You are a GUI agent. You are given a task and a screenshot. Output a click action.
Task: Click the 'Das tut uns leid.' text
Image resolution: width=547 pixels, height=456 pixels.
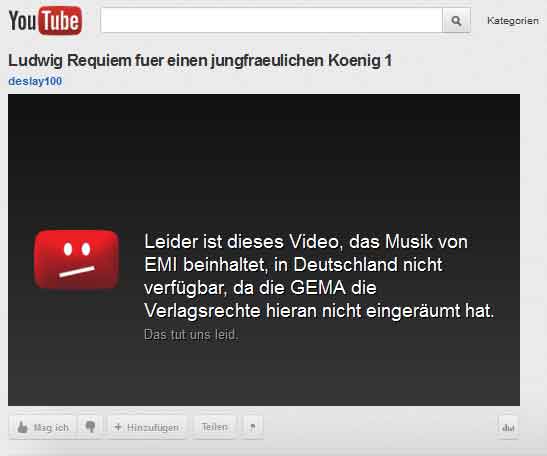[x=191, y=334]
